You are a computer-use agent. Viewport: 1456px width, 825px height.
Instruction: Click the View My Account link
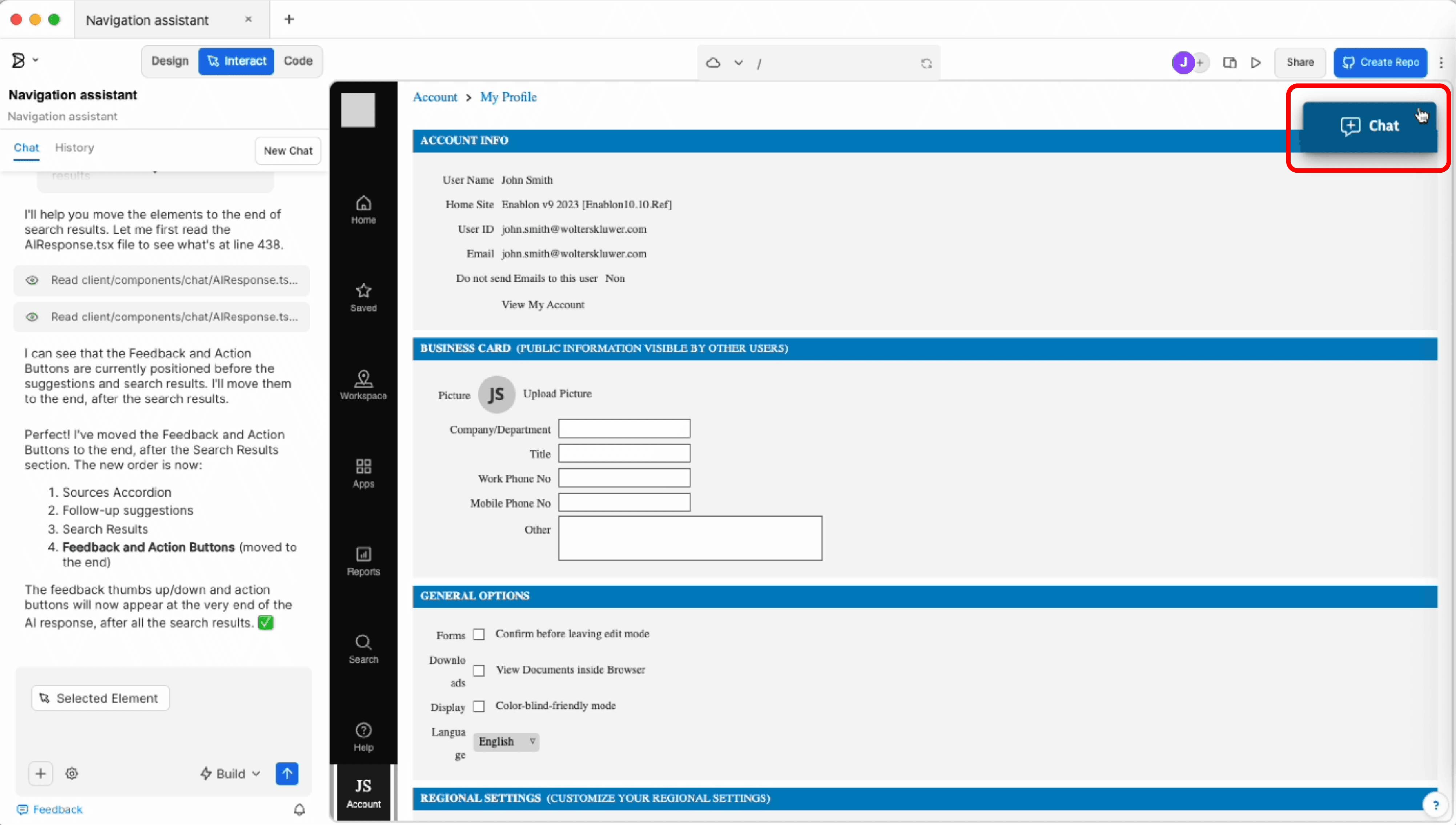point(543,305)
